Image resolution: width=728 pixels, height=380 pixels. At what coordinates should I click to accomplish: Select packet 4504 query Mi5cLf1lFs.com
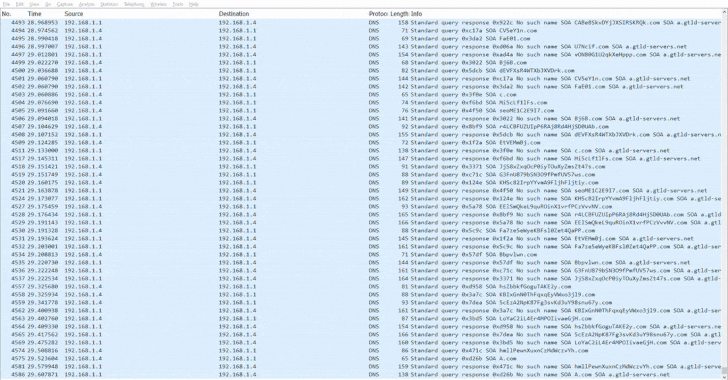[361, 103]
